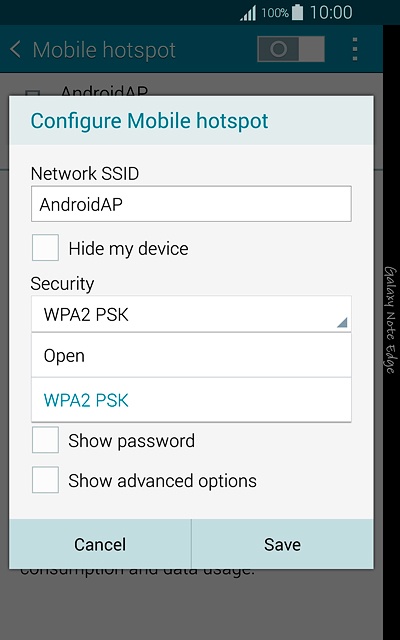Tap the 10:00 clock in status bar

331,13
